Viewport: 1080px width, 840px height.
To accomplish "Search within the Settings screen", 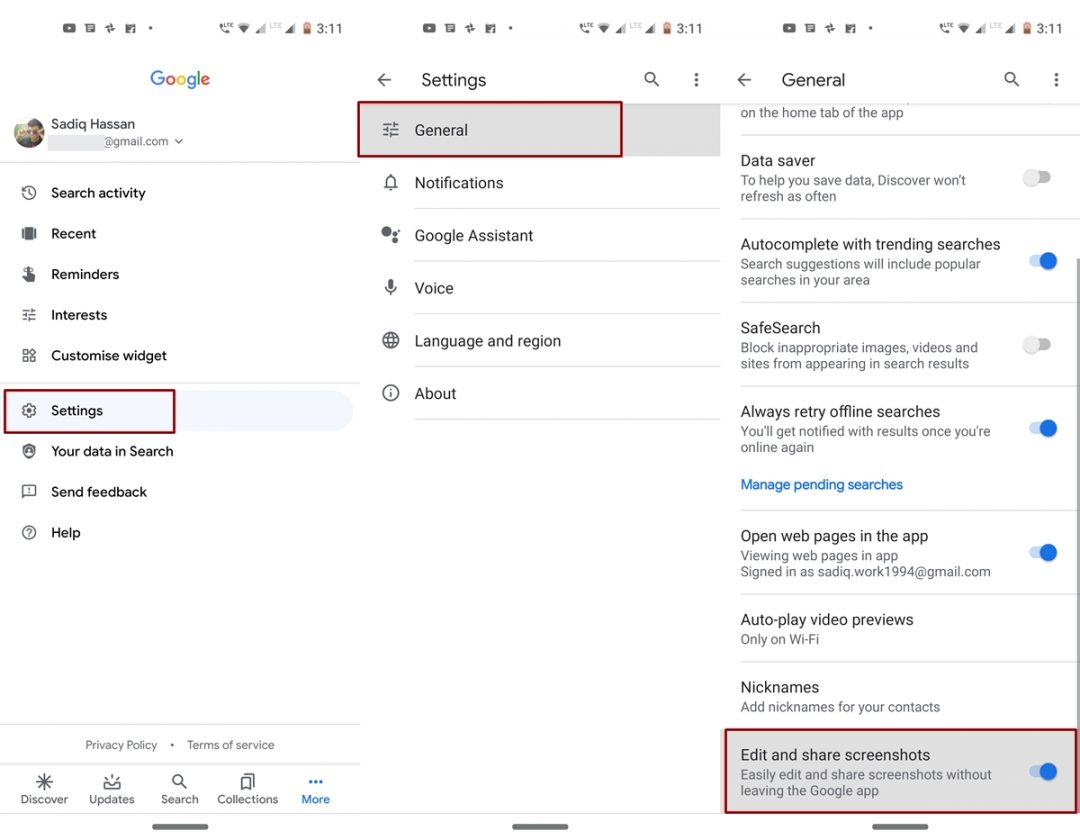I will coord(652,79).
